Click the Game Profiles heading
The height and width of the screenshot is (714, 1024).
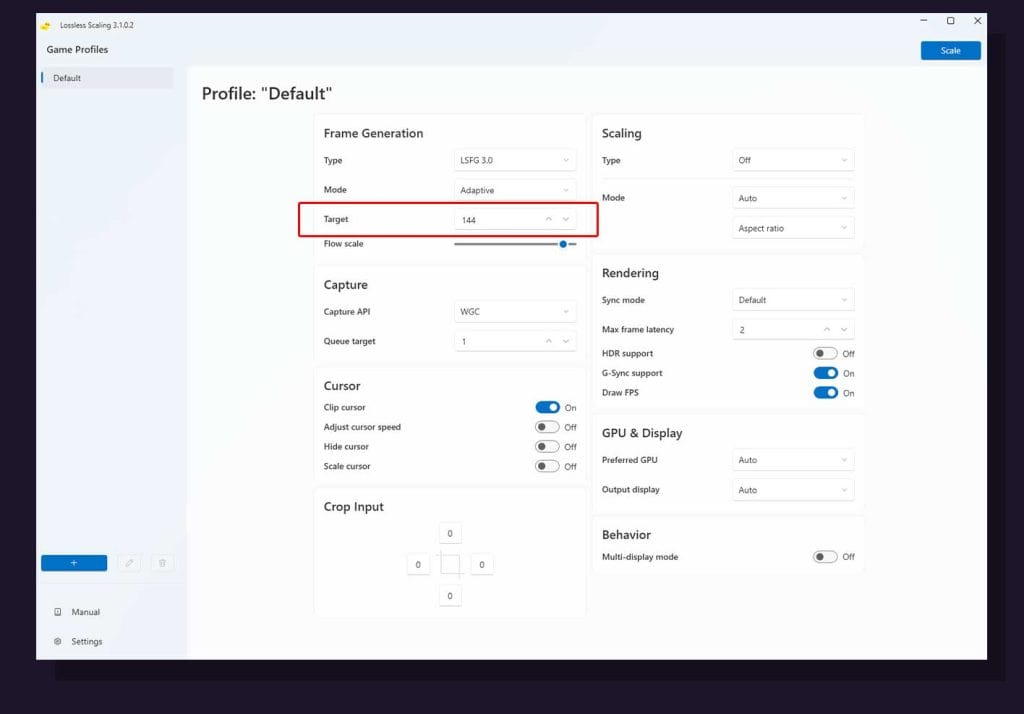[77, 50]
